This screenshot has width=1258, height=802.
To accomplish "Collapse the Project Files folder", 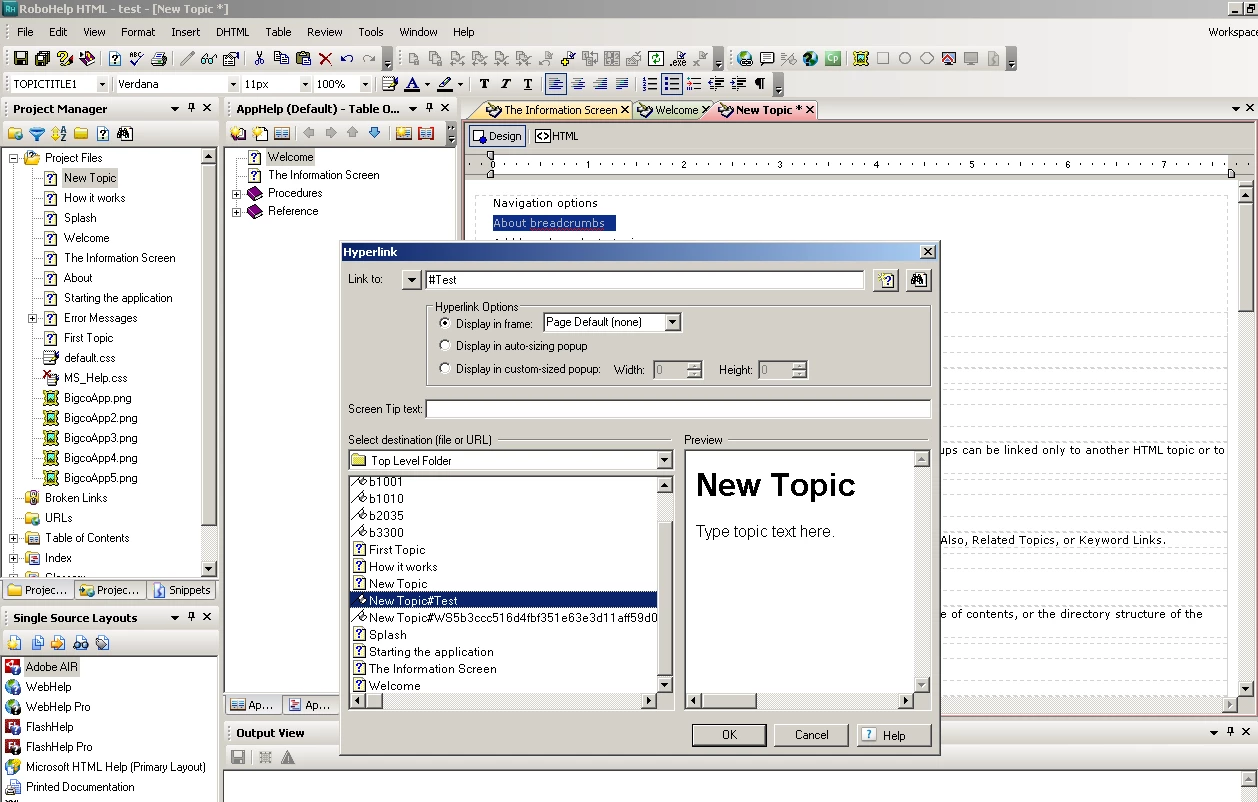I will point(14,158).
